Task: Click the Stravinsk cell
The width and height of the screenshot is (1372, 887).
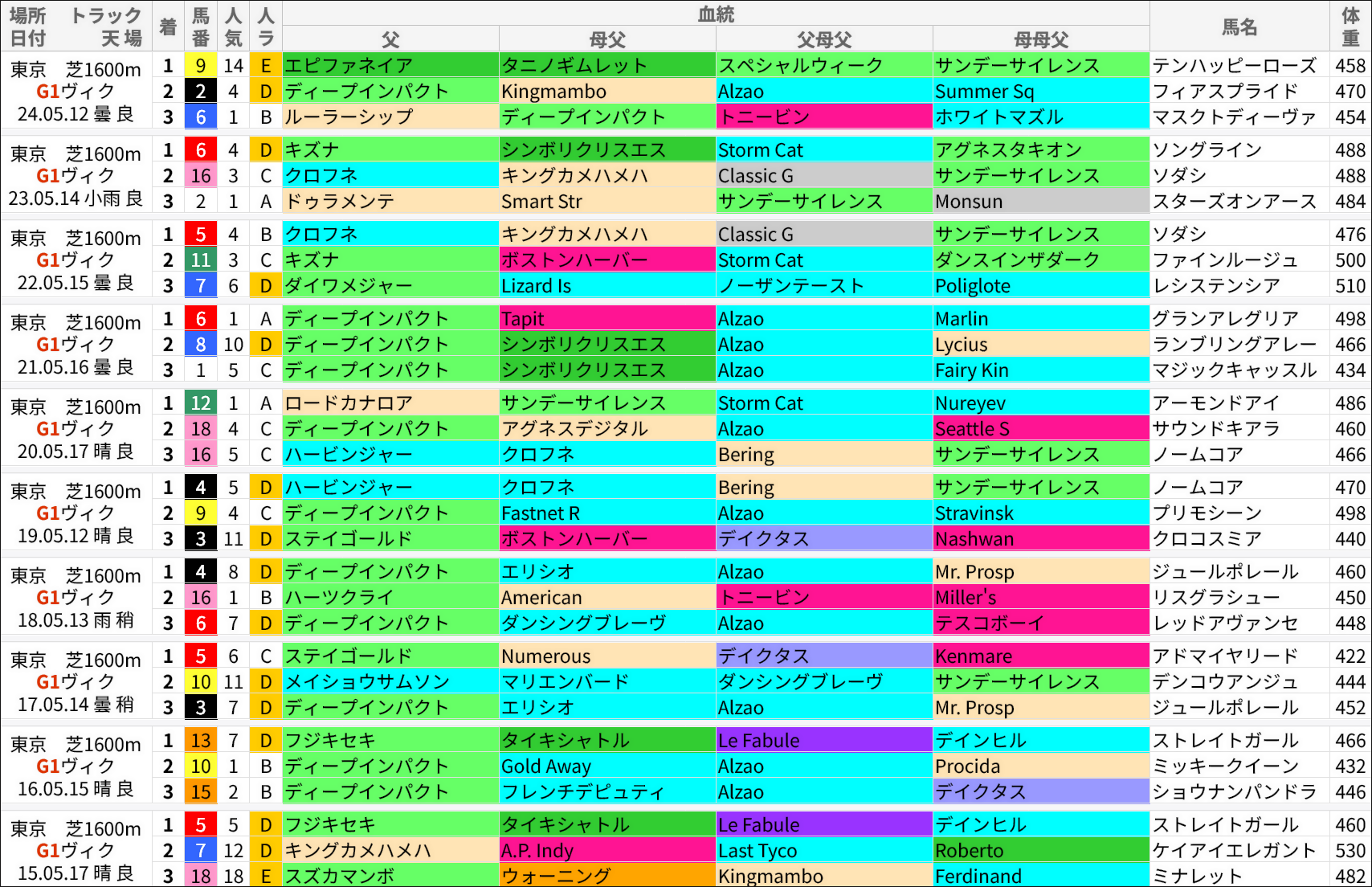Action: (x=1041, y=513)
